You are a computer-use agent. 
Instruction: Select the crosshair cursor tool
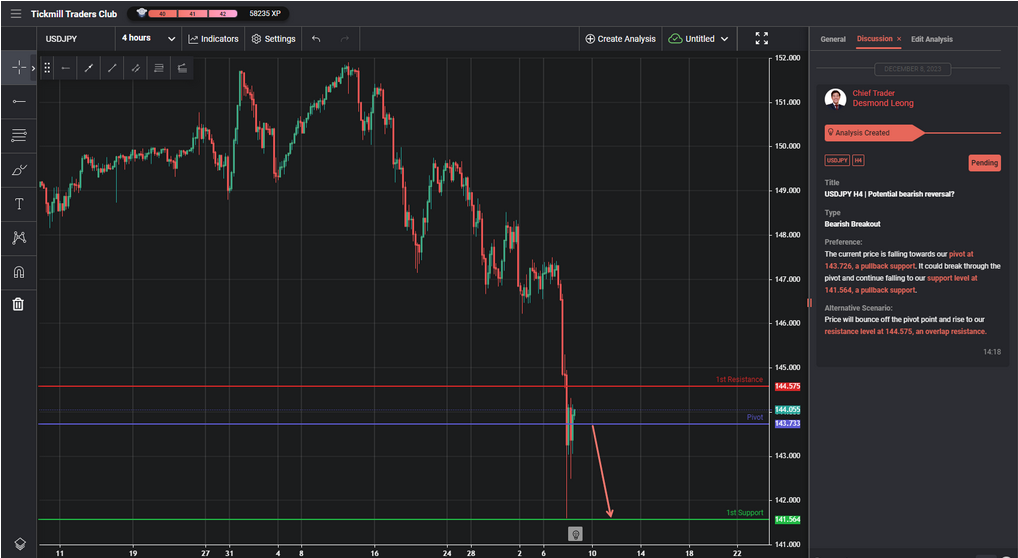tap(19, 68)
